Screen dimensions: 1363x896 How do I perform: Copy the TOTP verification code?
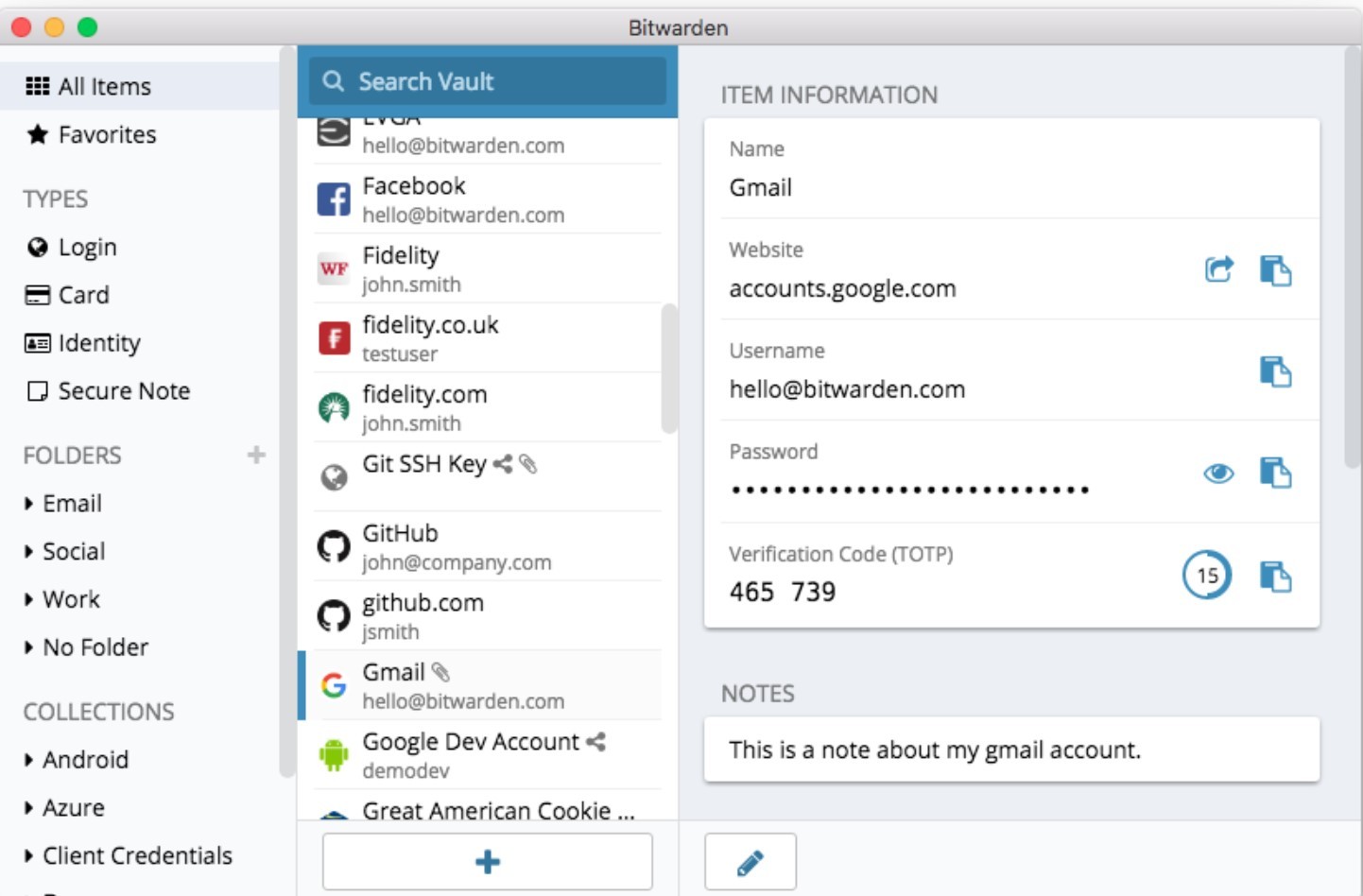coord(1275,576)
